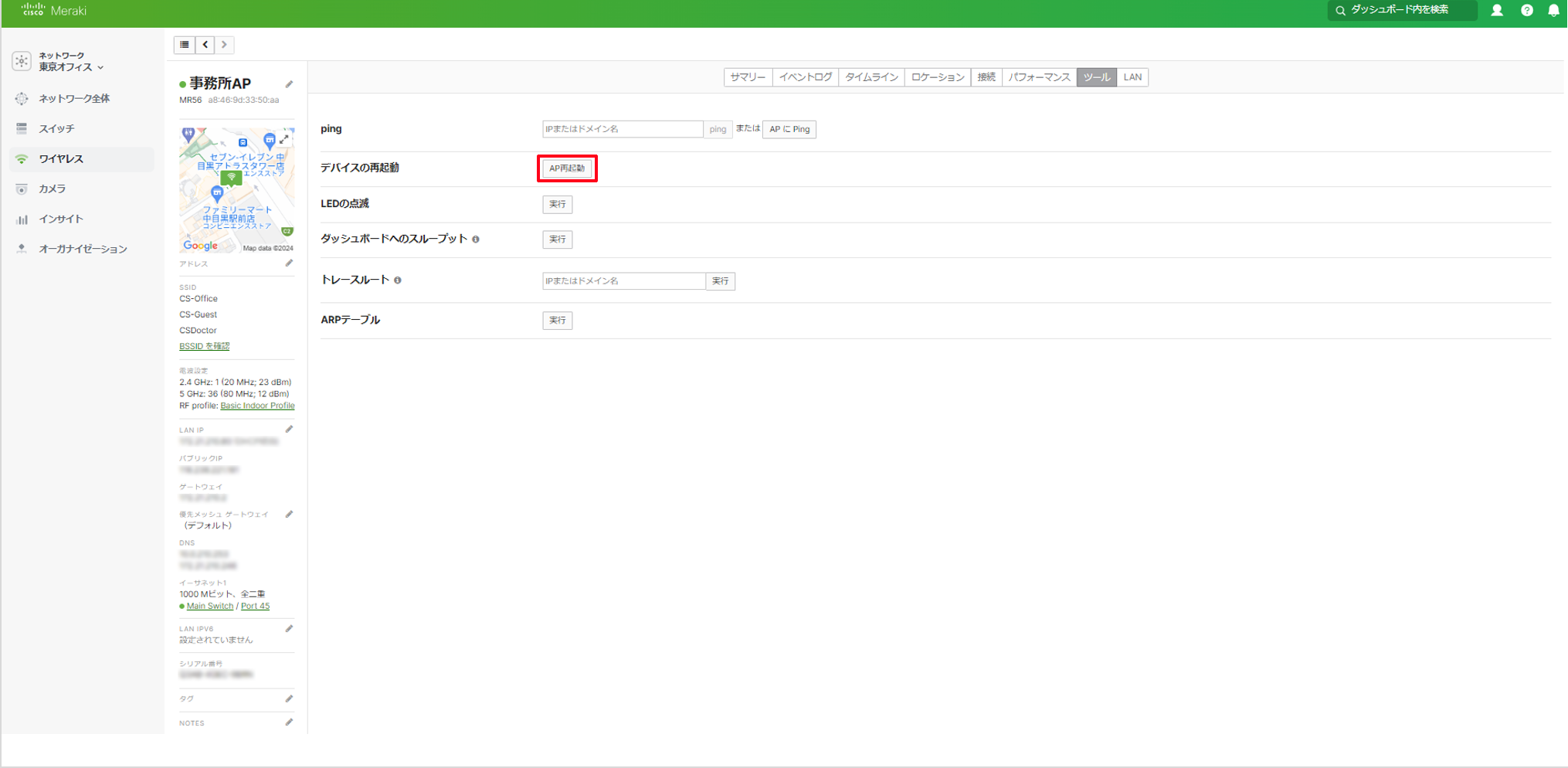
Task: Click the Google logo on map
Action: [x=200, y=246]
